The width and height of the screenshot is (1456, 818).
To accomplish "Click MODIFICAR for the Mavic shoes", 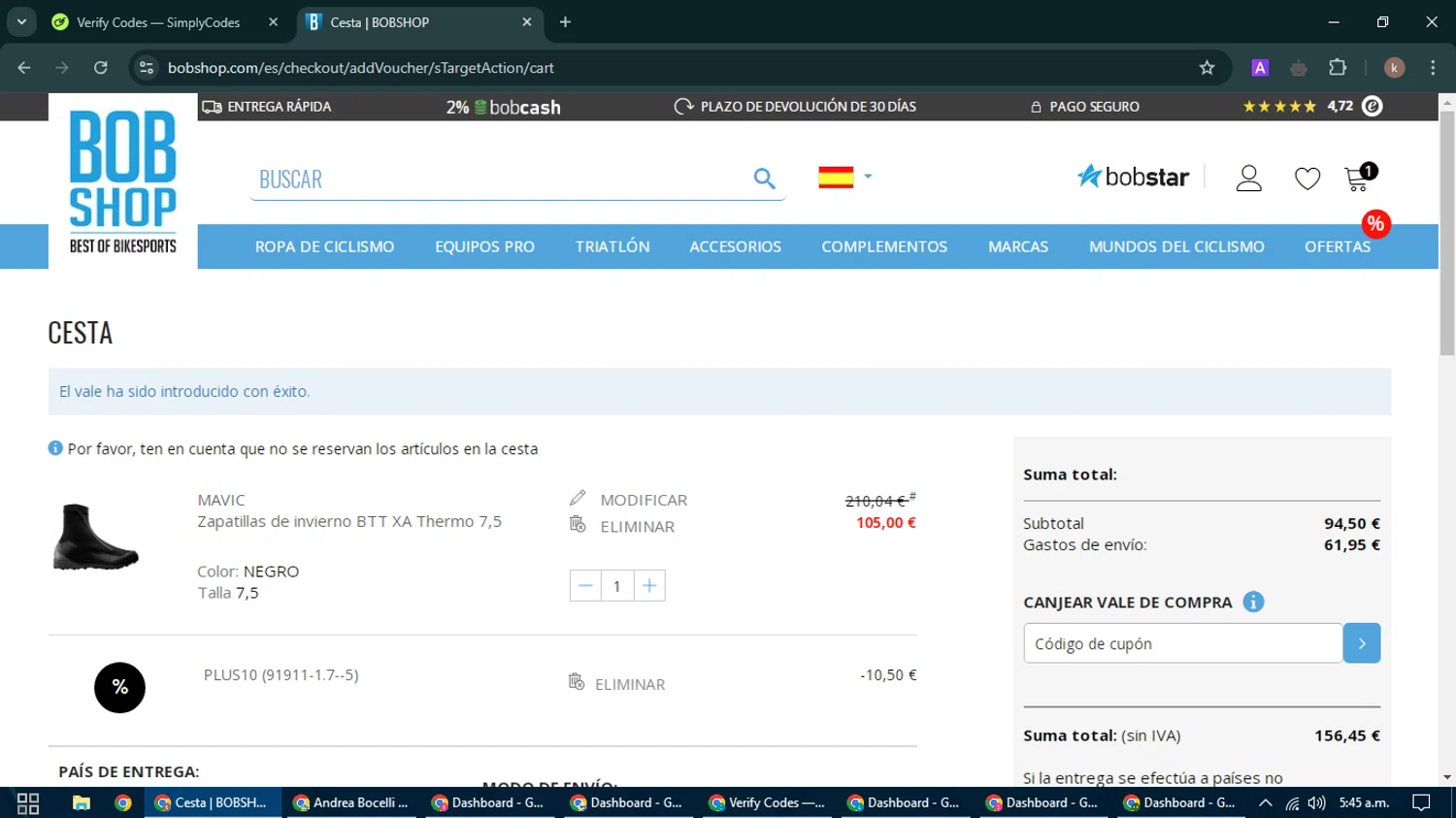I will coord(628,499).
